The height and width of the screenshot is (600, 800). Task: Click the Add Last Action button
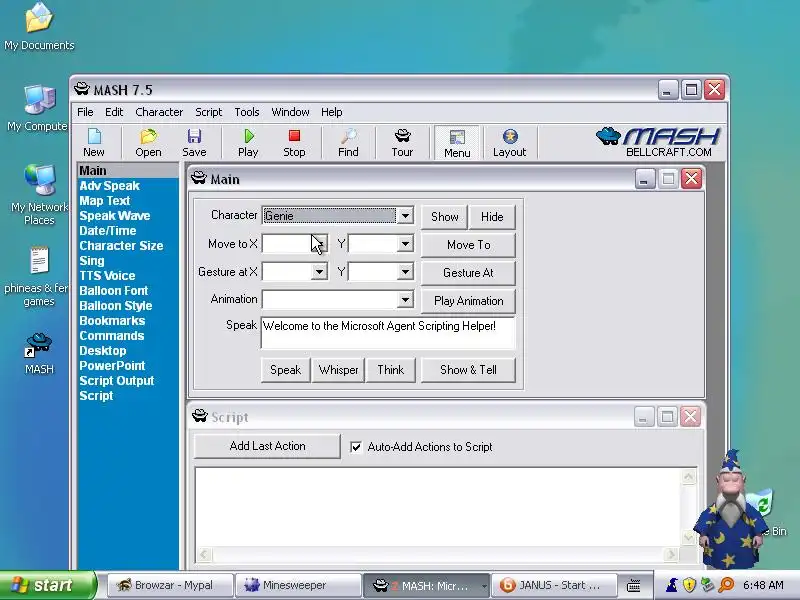pos(267,446)
